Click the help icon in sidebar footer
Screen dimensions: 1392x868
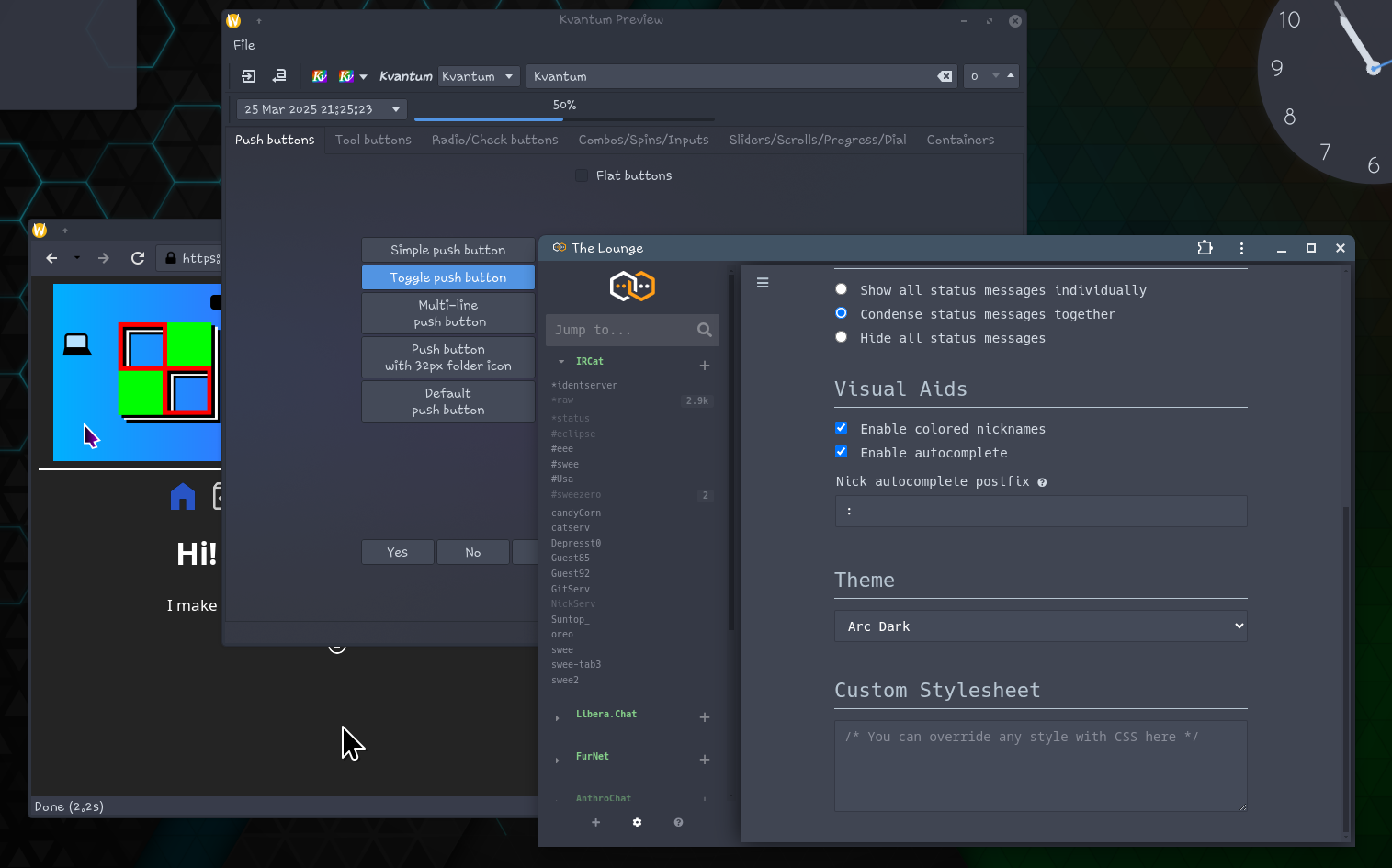coord(678,822)
